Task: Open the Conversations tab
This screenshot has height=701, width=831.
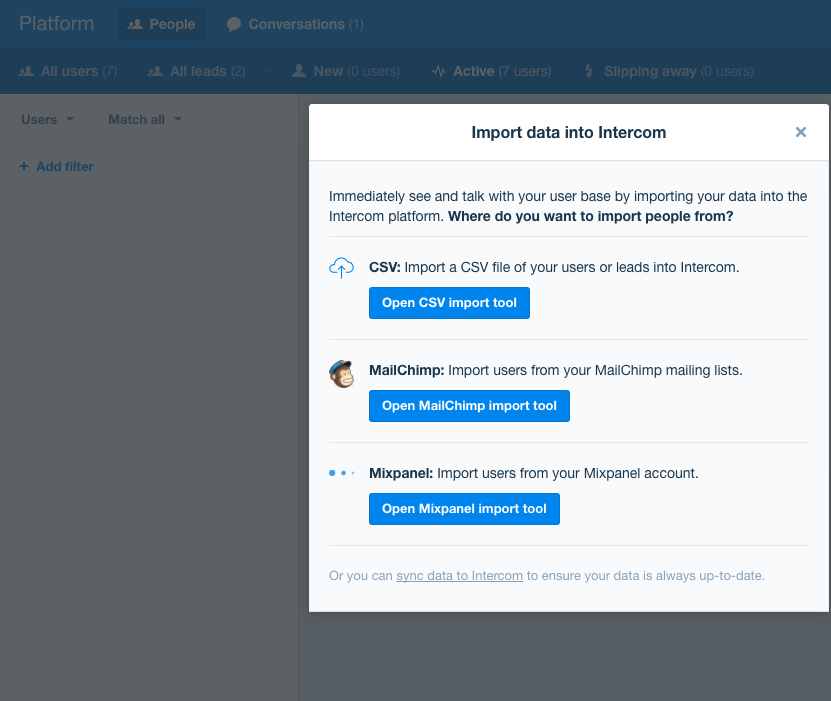Action: pyautogui.click(x=295, y=24)
